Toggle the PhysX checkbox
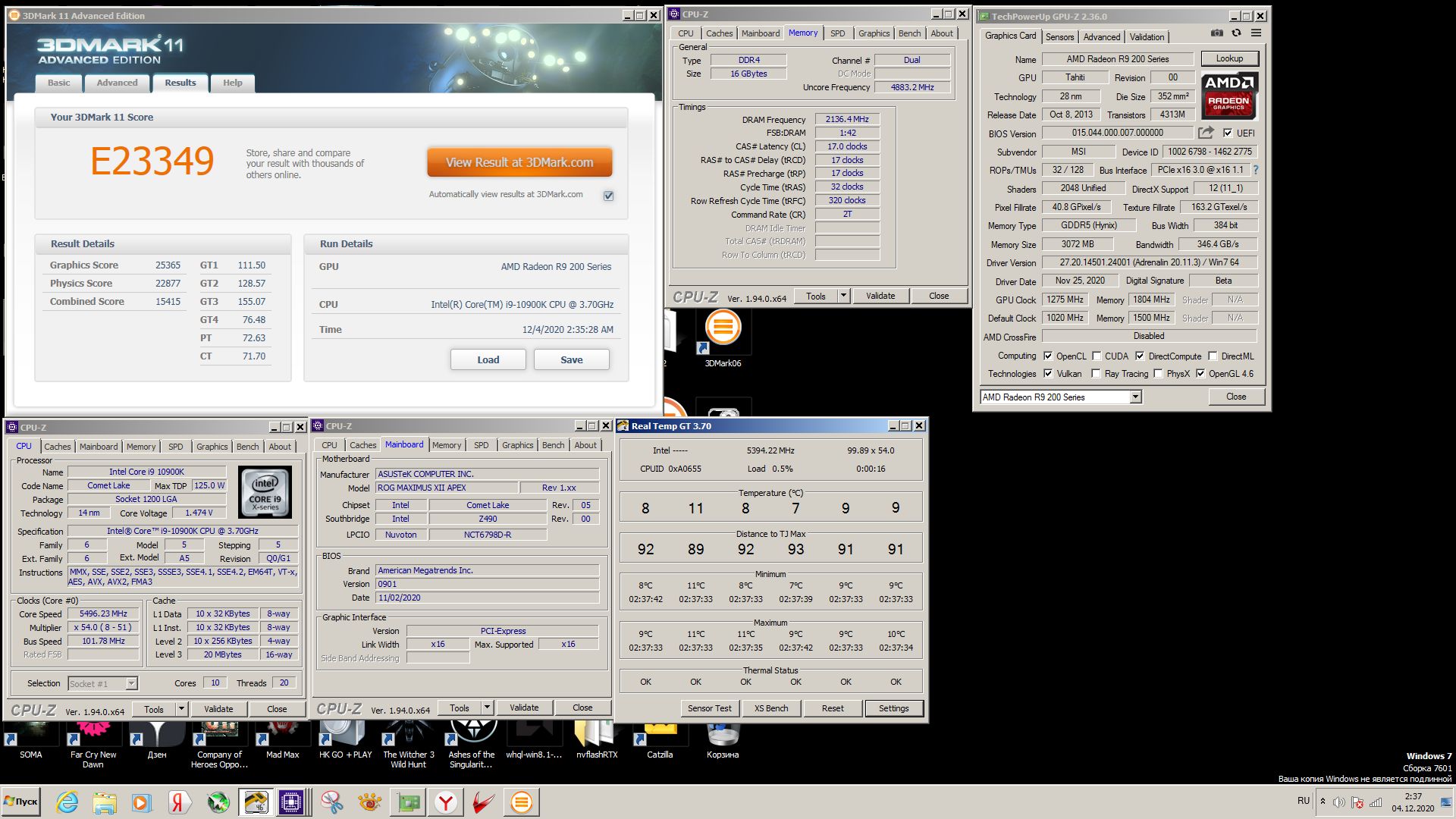The image size is (1456, 819). [1158, 373]
